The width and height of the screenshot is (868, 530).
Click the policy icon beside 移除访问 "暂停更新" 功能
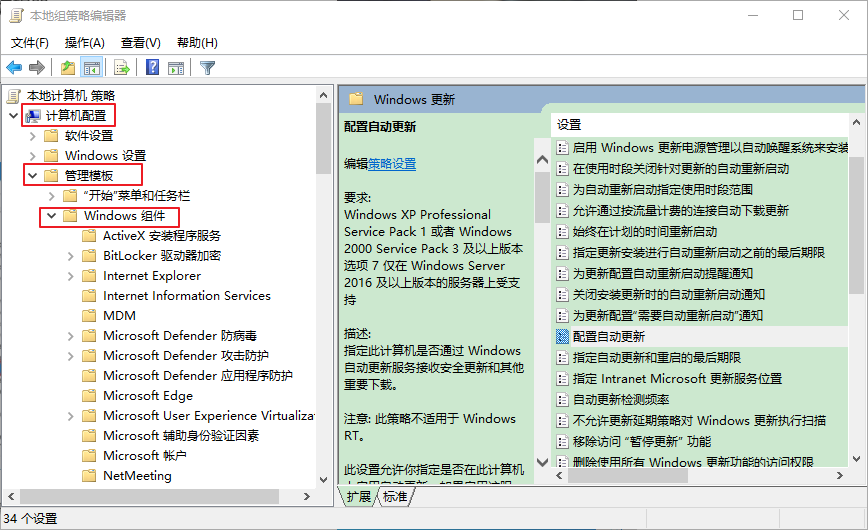(x=562, y=441)
